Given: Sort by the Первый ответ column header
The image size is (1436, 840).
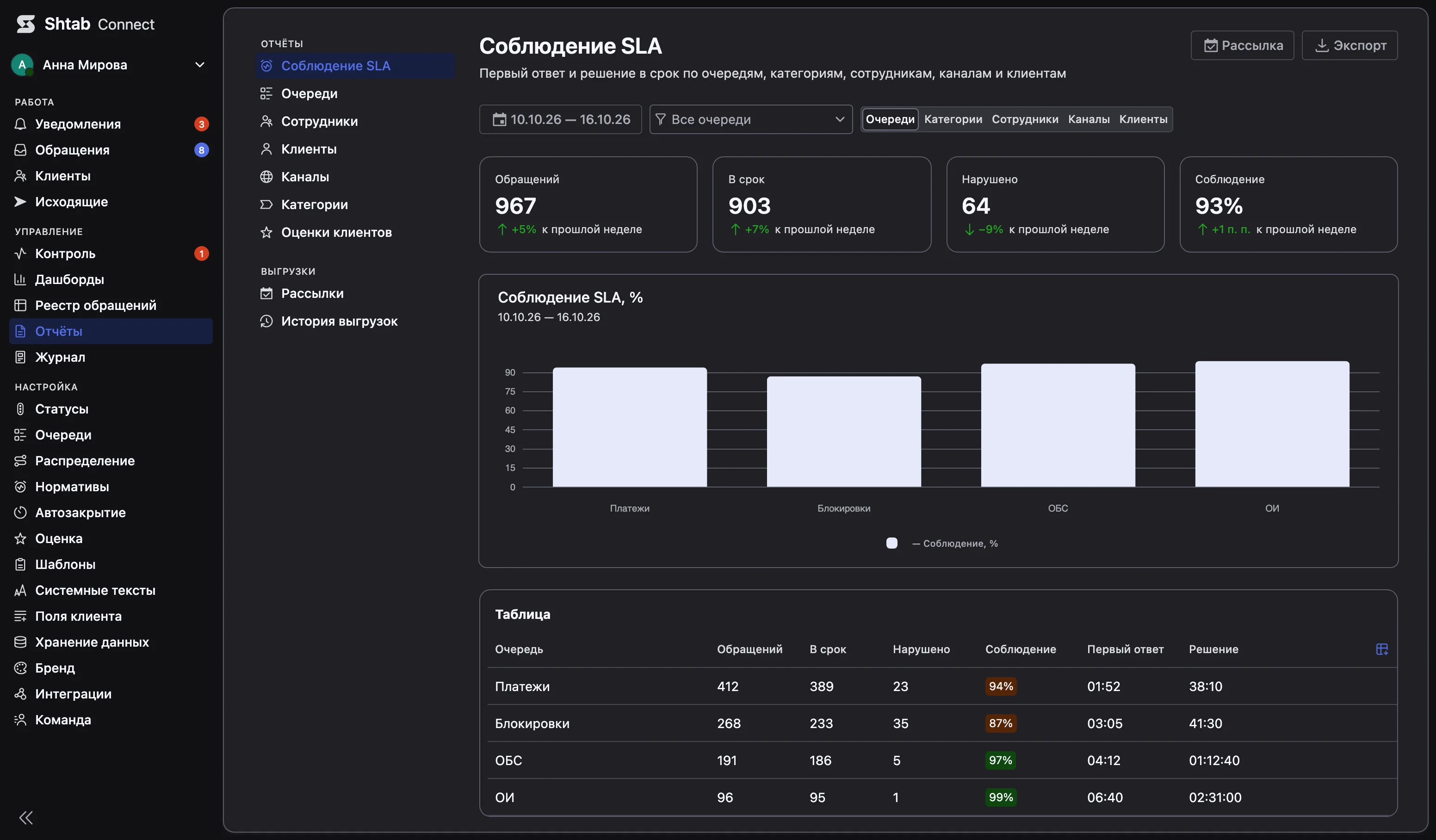Looking at the screenshot, I should [x=1125, y=649].
